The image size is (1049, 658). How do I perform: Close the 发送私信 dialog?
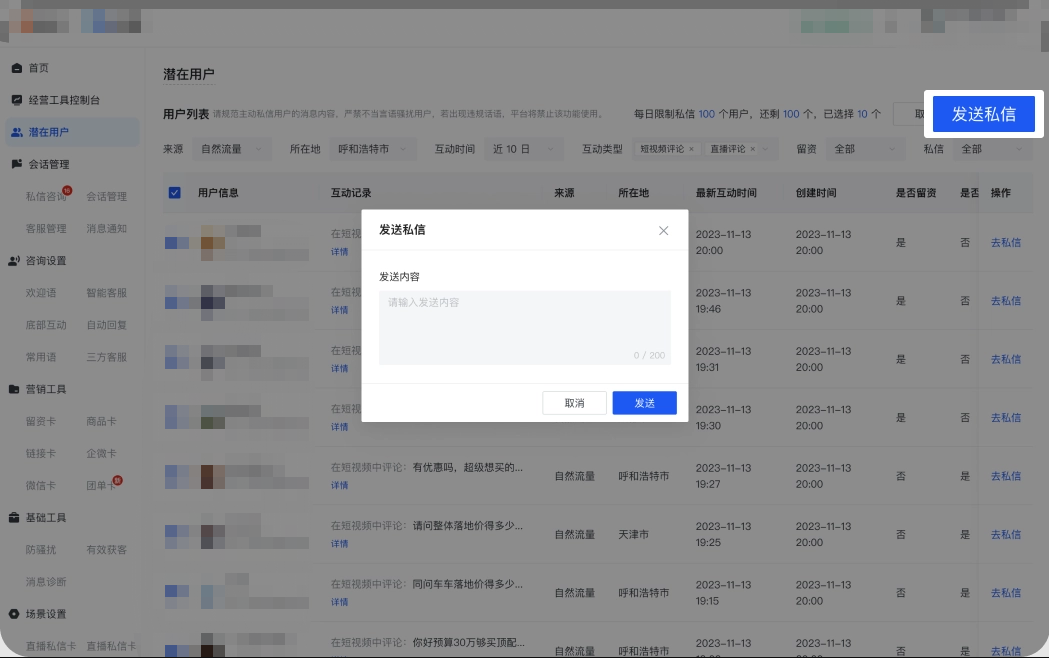point(663,230)
